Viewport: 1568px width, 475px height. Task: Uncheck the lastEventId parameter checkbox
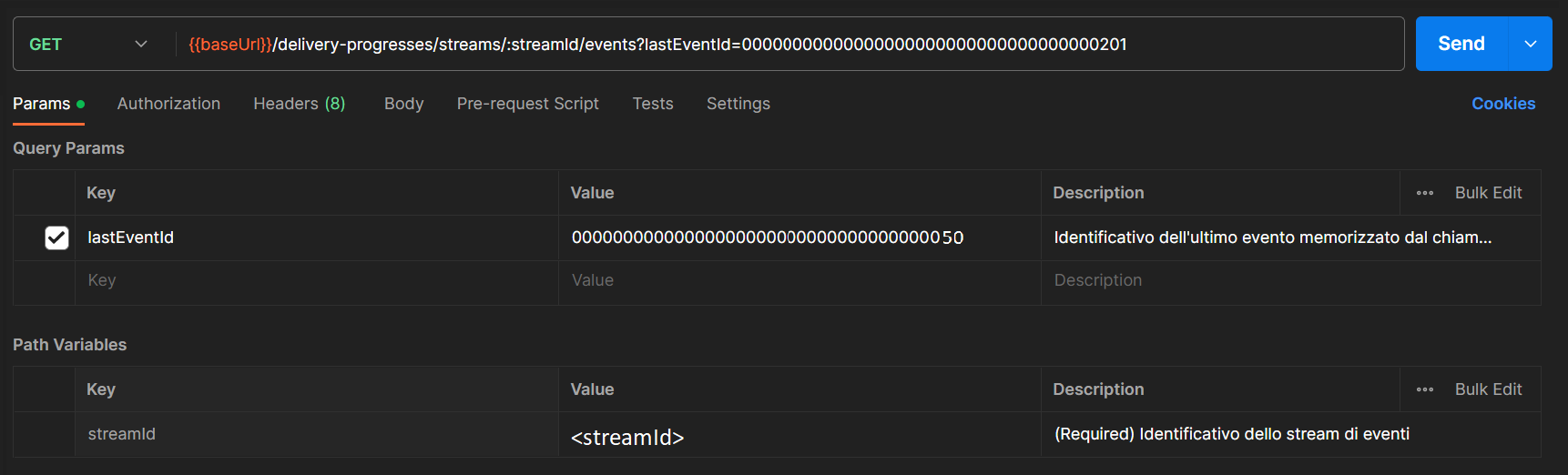click(x=56, y=237)
